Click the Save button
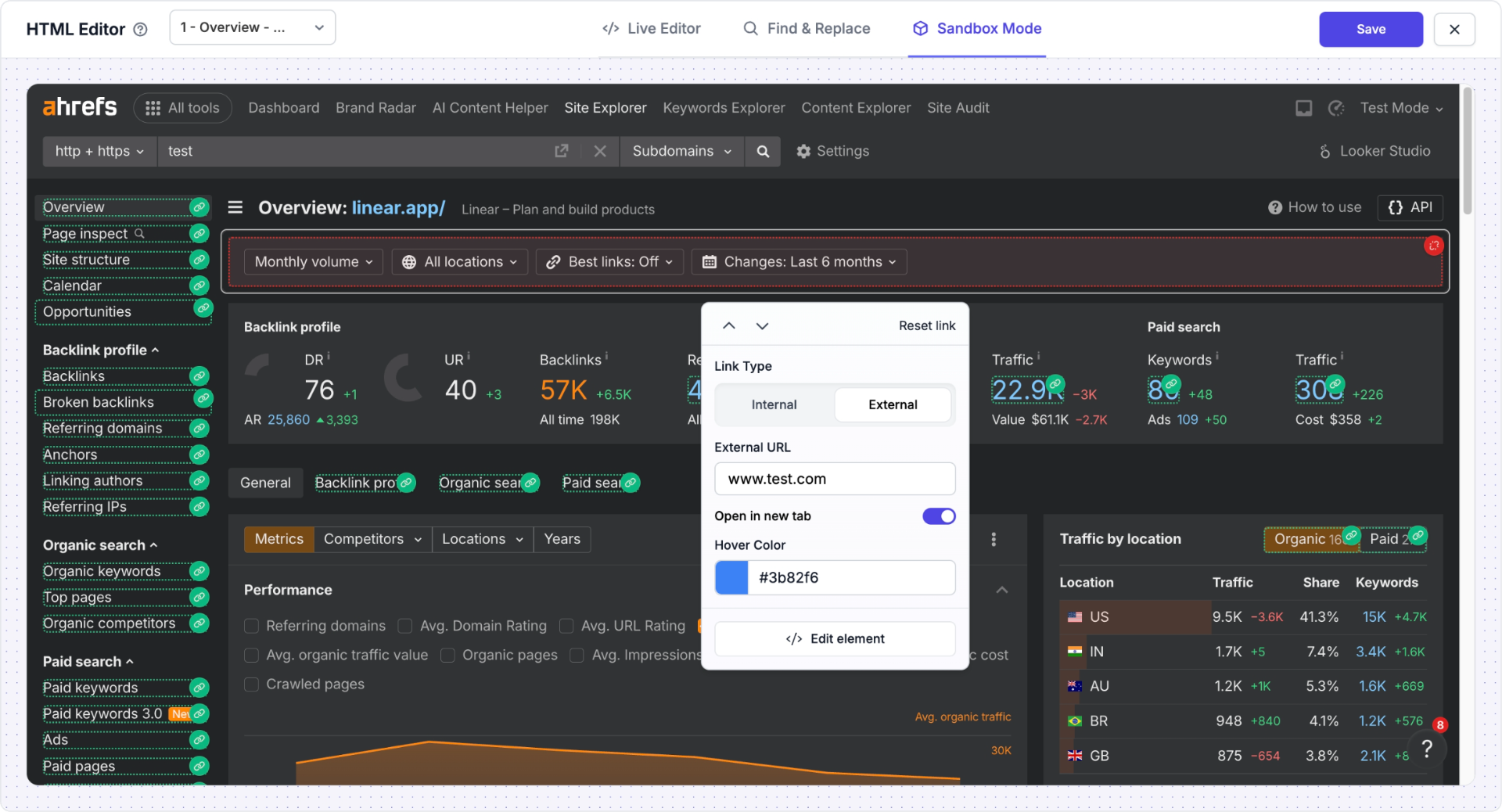Viewport: 1502px width, 812px height. (x=1371, y=29)
